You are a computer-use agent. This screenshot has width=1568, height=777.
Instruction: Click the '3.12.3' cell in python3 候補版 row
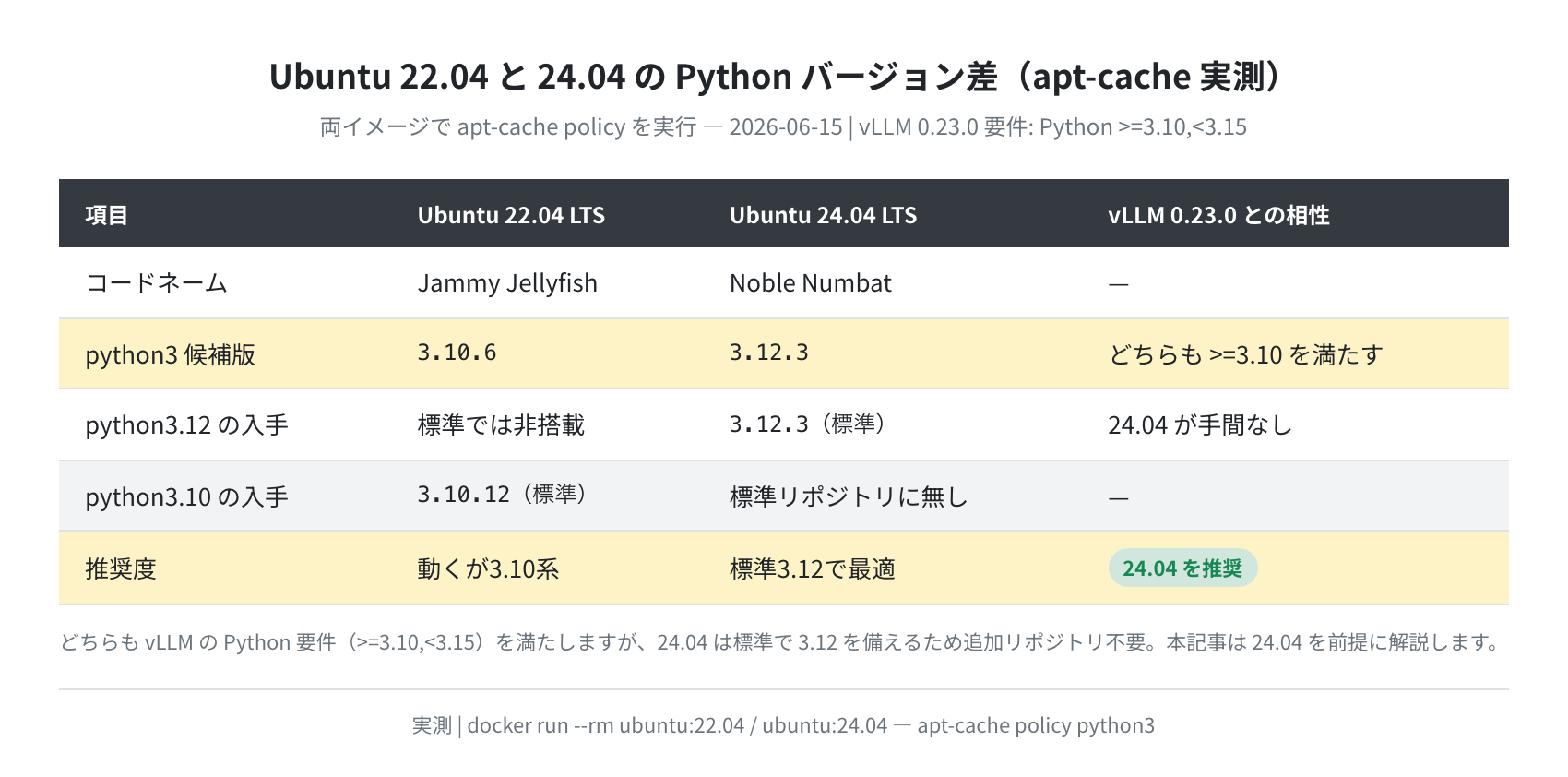coord(769,353)
